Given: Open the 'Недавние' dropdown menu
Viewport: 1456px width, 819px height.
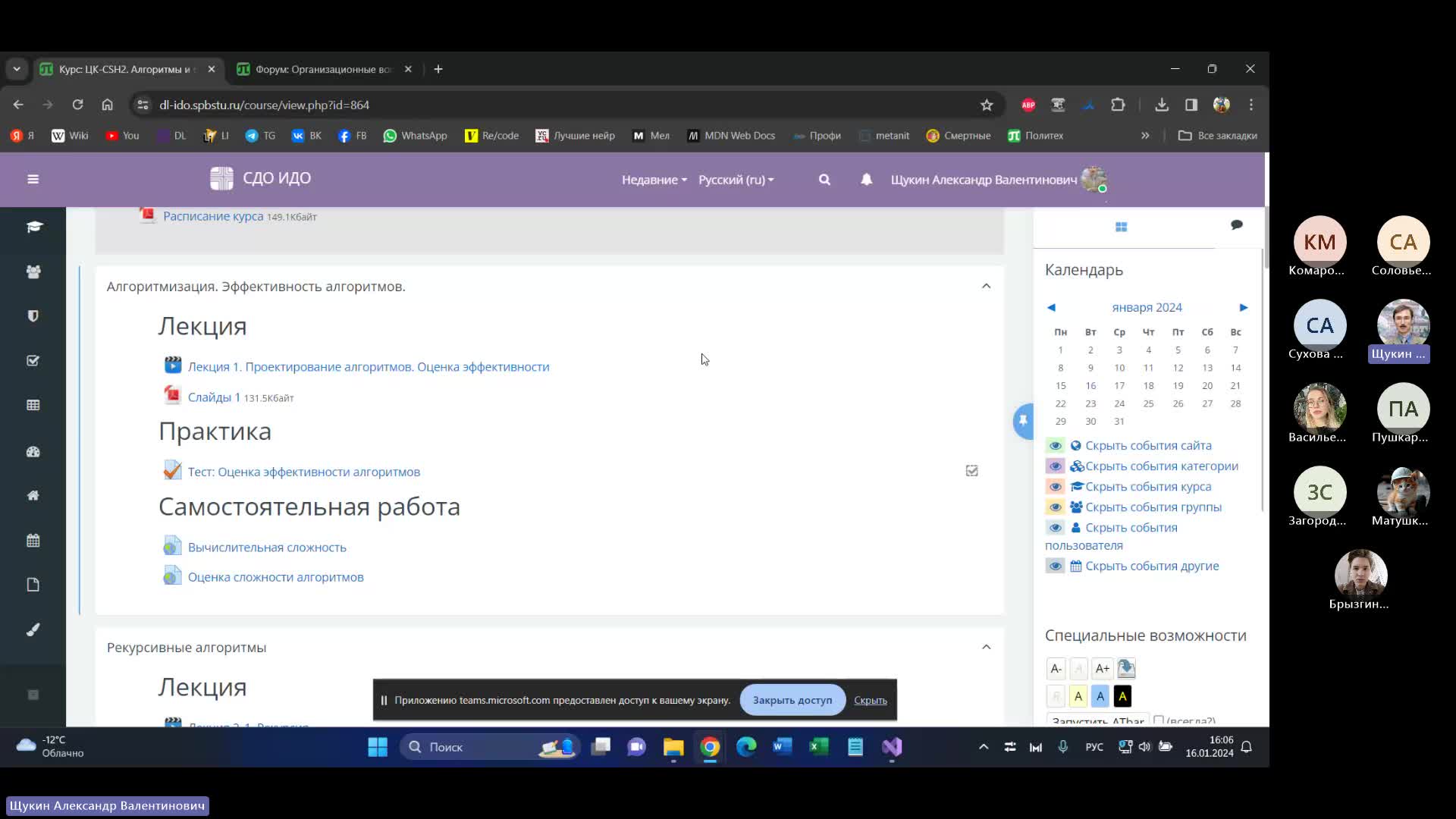Looking at the screenshot, I should pyautogui.click(x=654, y=180).
